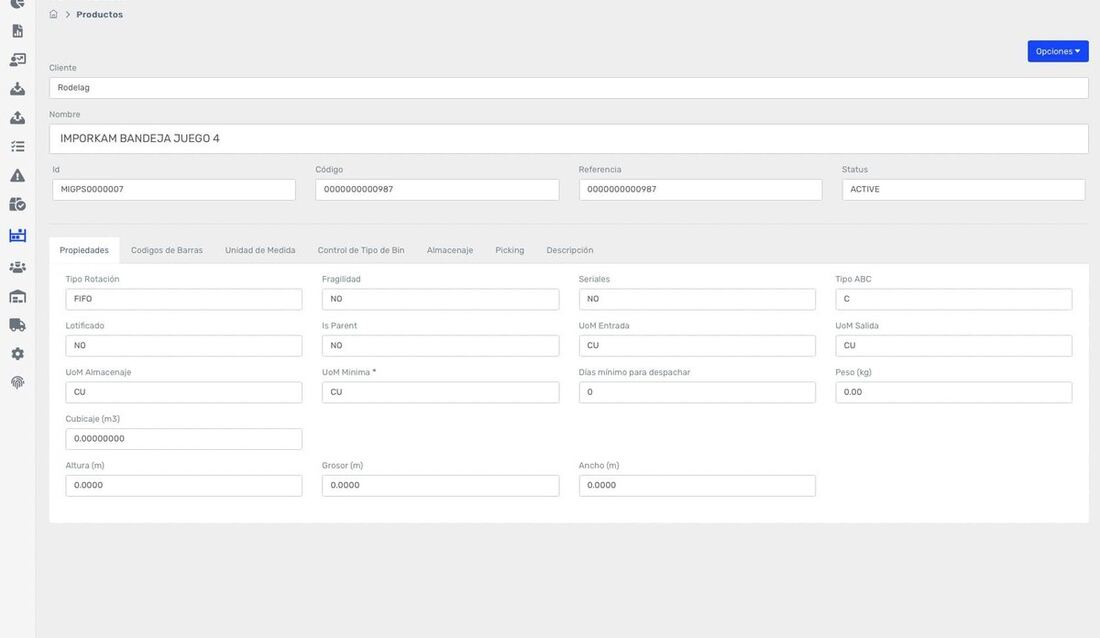Select the blue pallet products icon

(x=18, y=236)
